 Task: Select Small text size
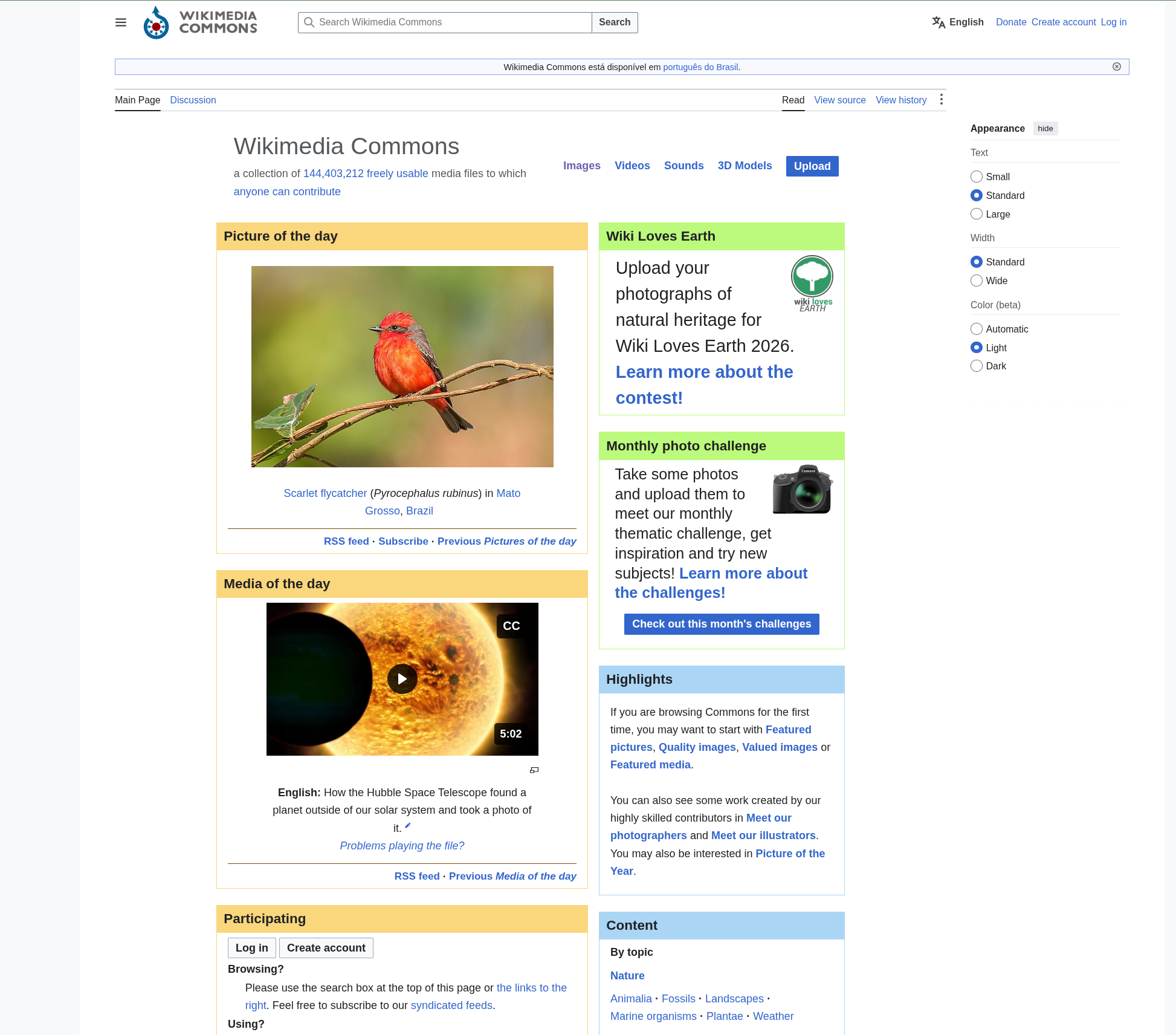[977, 177]
